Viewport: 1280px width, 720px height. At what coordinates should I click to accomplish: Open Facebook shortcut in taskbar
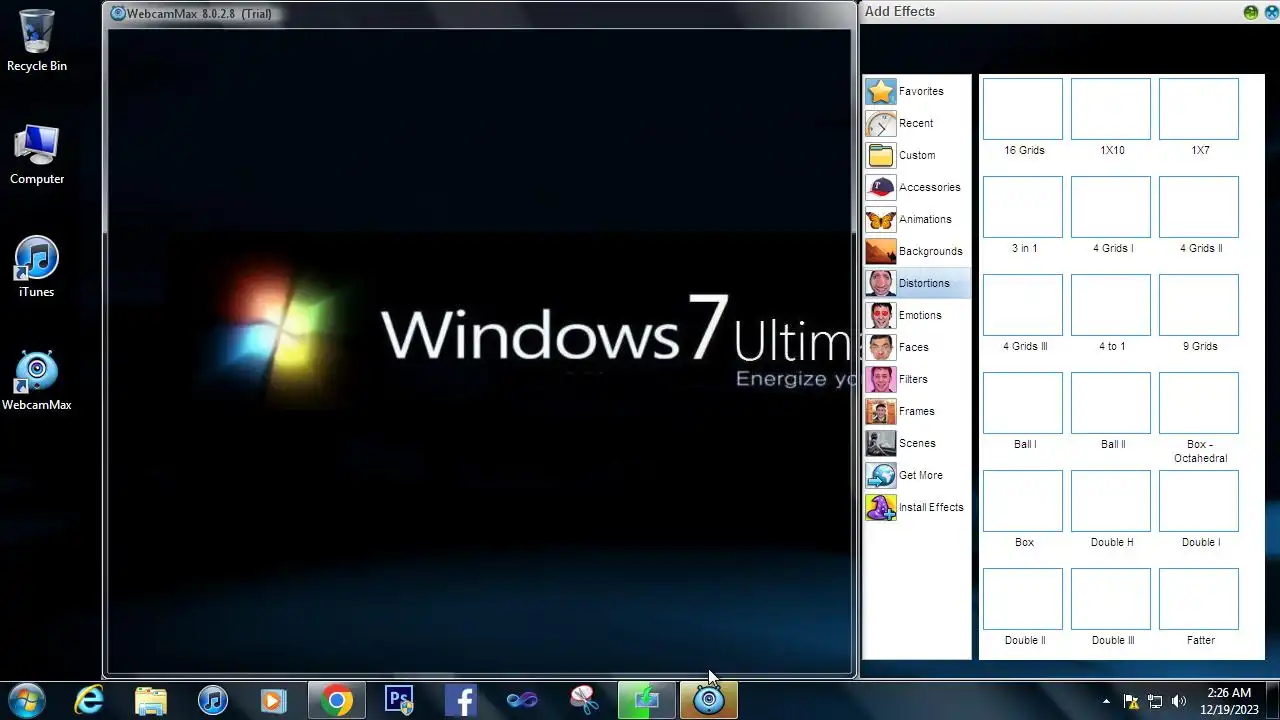click(x=461, y=700)
